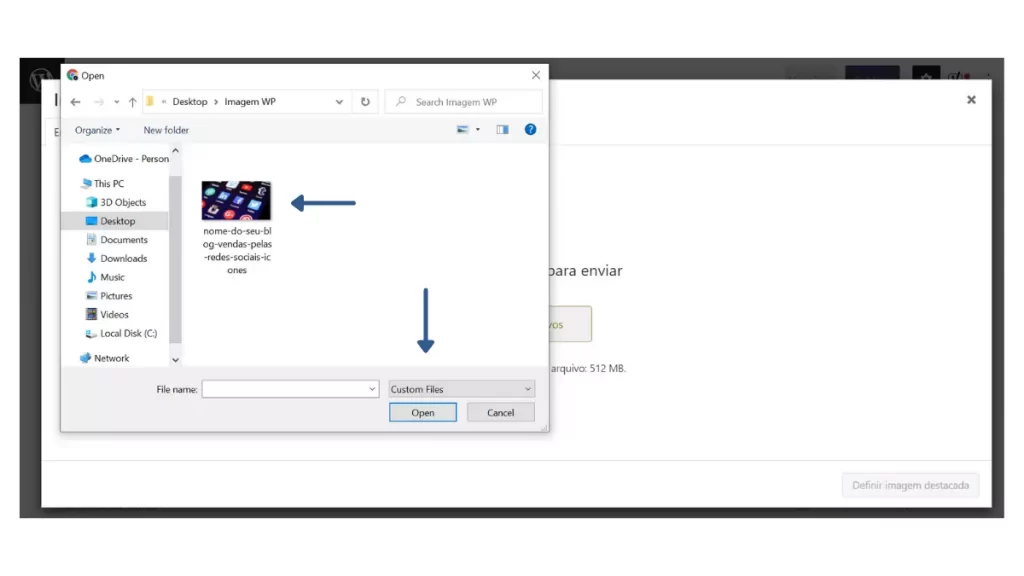Open 3D Objects folder
This screenshot has height=576, width=1024.
(116, 202)
